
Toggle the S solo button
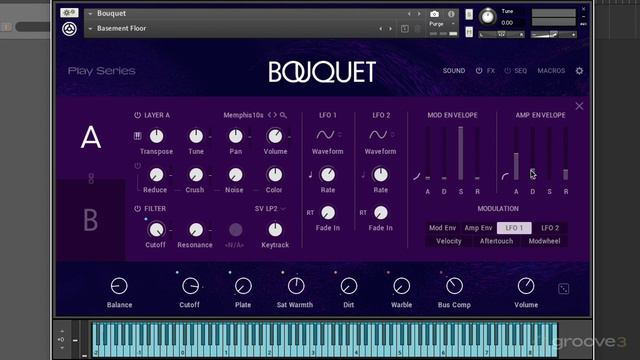[469, 14]
